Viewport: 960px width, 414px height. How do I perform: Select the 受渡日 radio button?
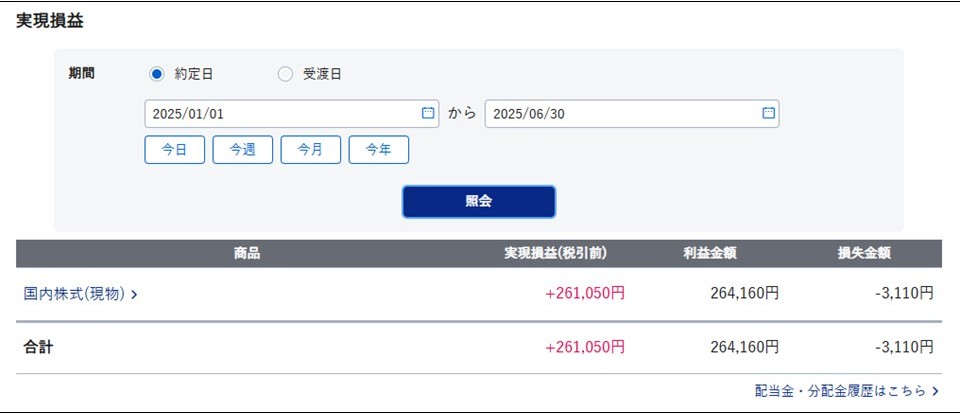coord(285,75)
